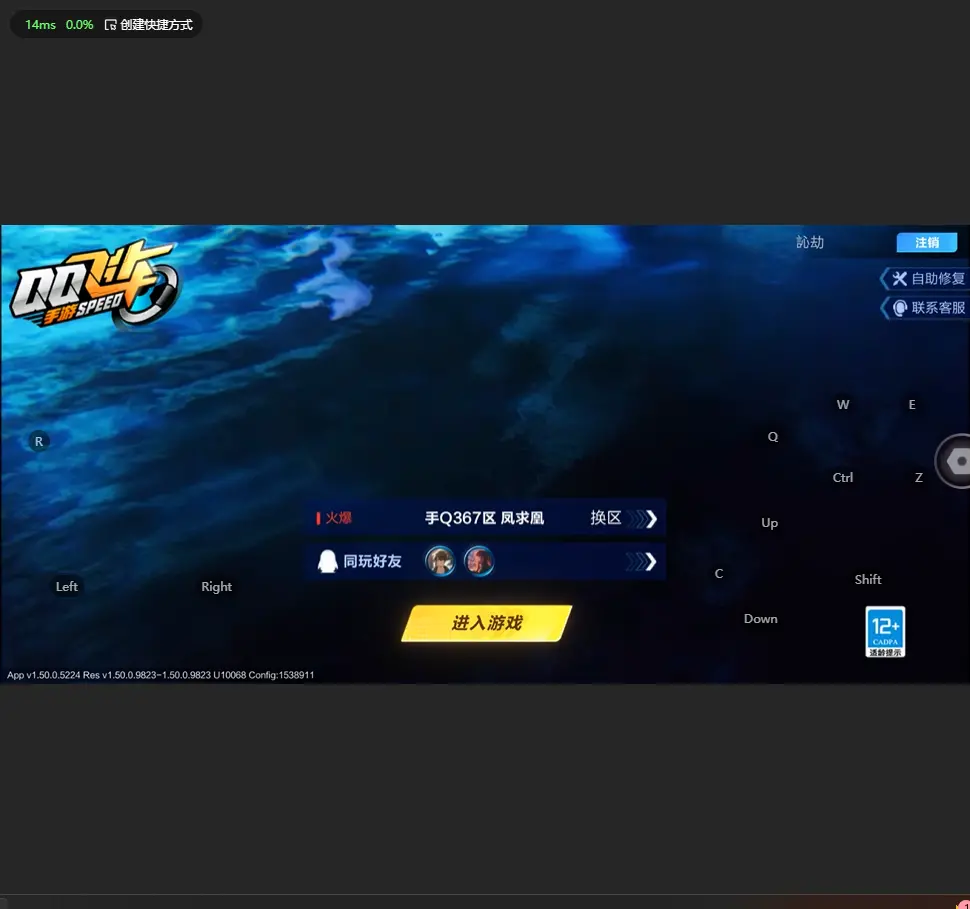Click the 同玩好友 label
The height and width of the screenshot is (909, 970).
pyautogui.click(x=372, y=561)
